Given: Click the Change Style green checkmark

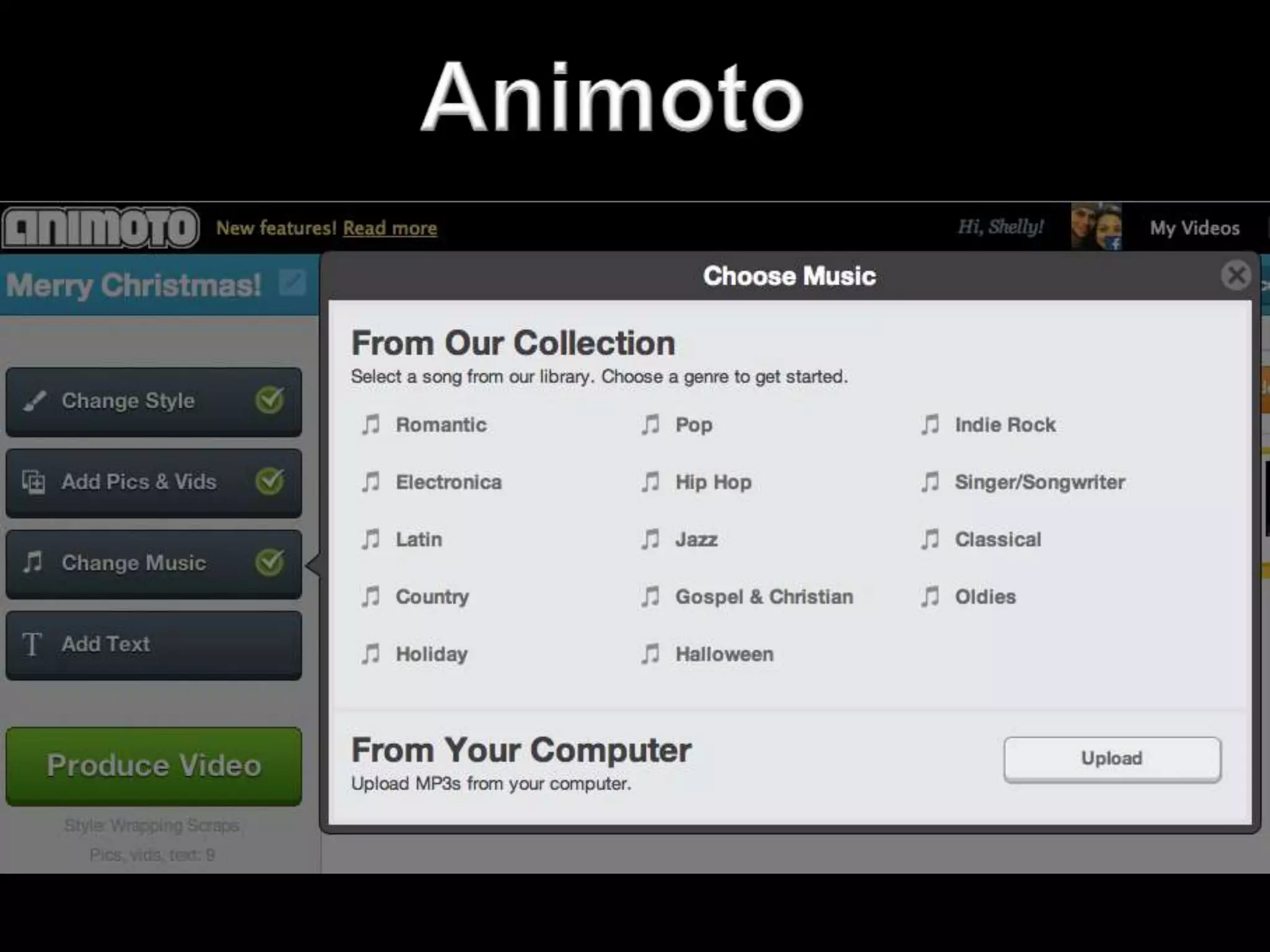Looking at the screenshot, I should (x=270, y=400).
